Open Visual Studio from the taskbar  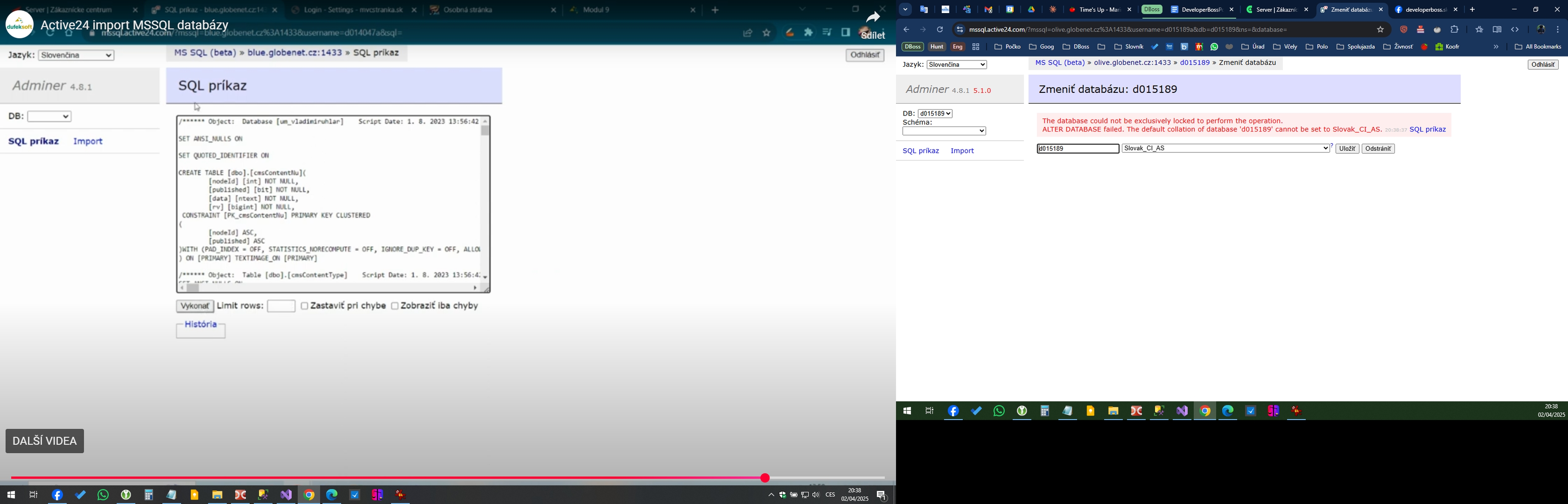pyautogui.click(x=1182, y=411)
